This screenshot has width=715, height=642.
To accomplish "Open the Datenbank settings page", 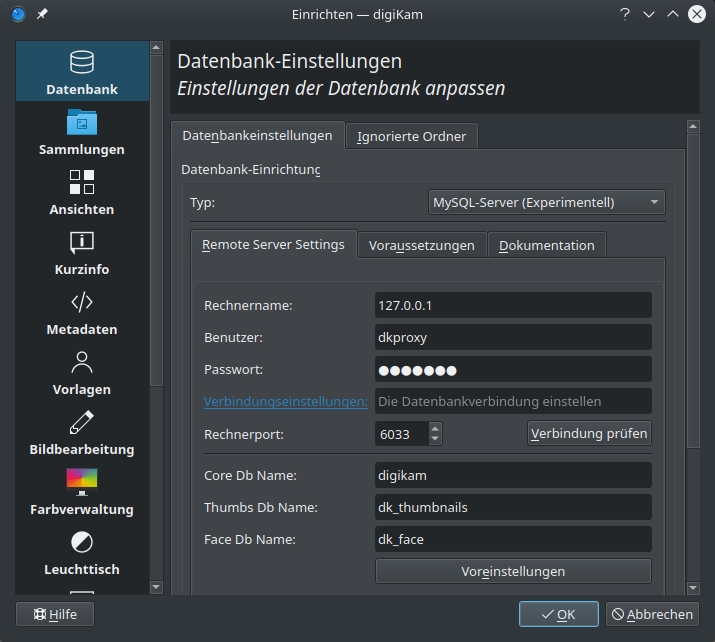I will point(82,71).
